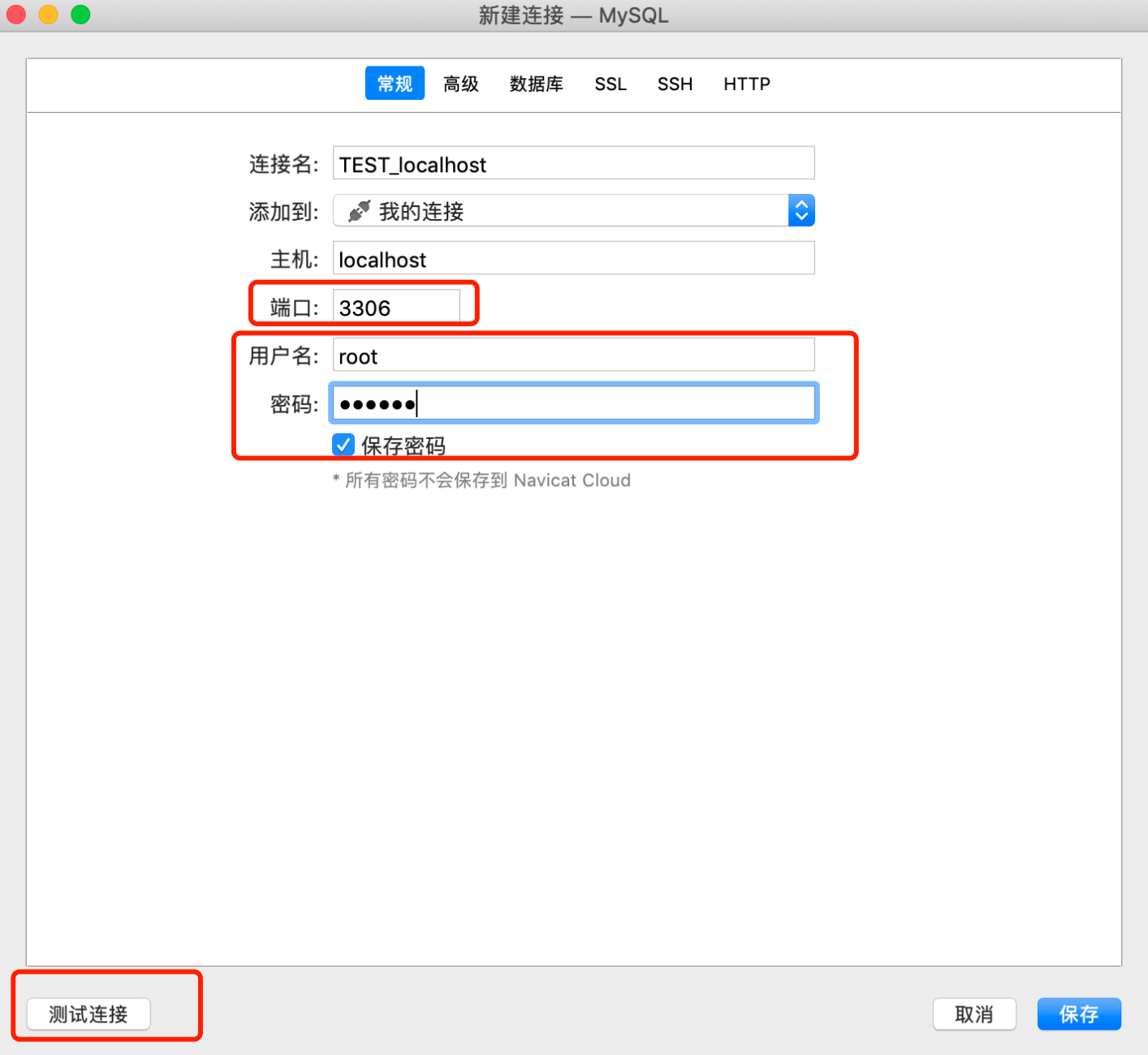
Task: Click the 取消 button
Action: coord(974,1014)
